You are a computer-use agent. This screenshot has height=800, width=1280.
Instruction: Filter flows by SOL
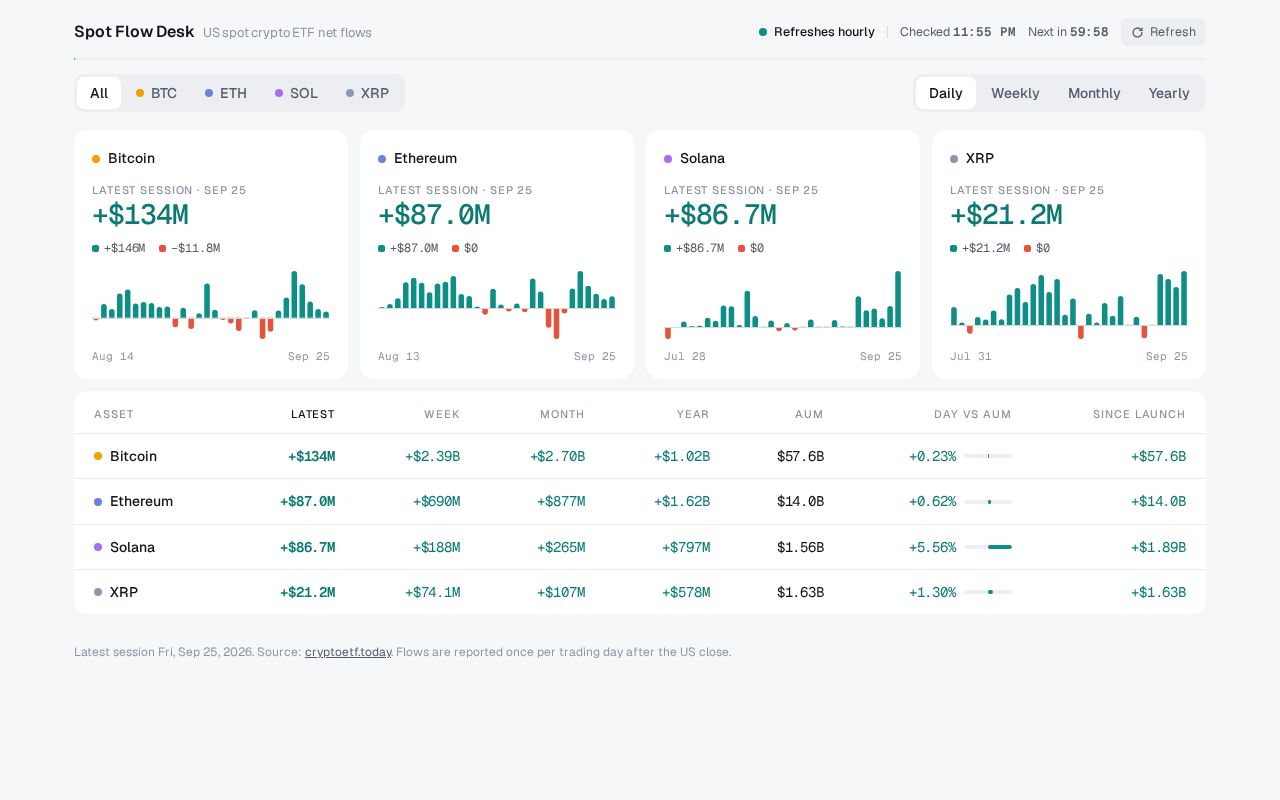(296, 93)
